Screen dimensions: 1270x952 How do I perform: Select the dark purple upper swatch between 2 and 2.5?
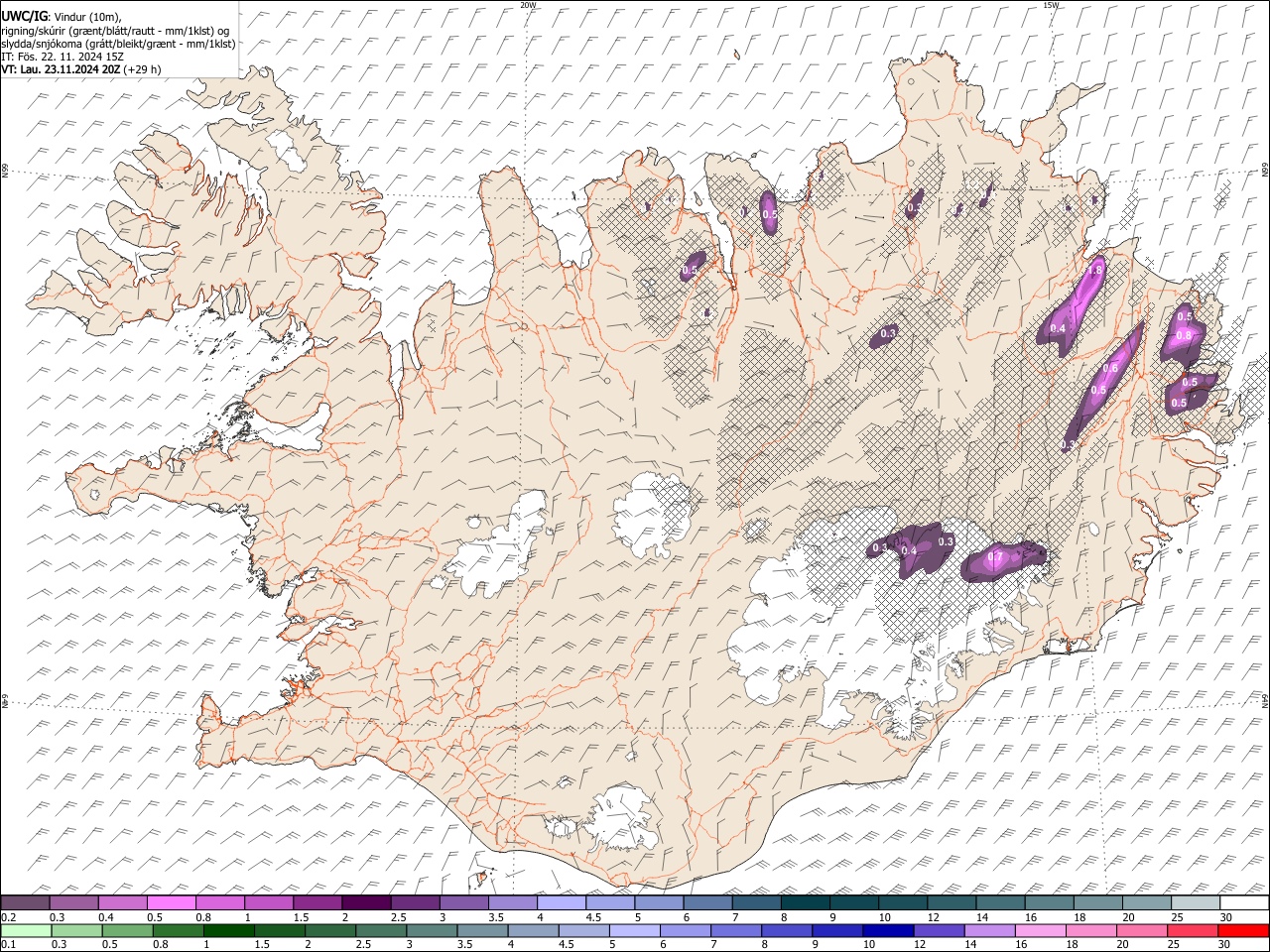[366, 902]
